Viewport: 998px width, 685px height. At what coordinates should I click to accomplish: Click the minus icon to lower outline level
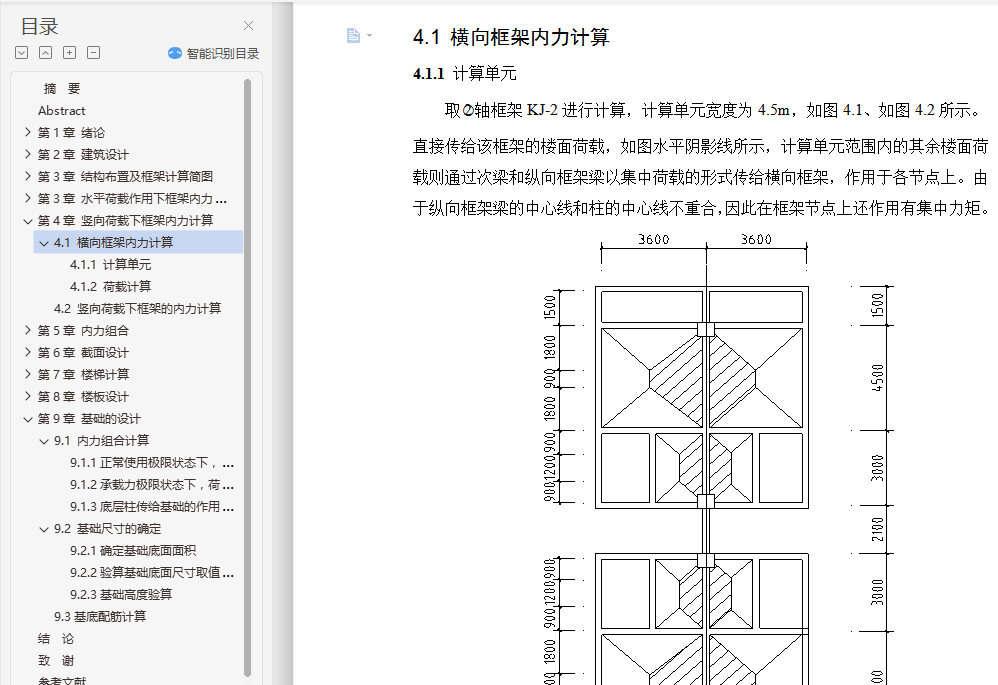pos(94,53)
